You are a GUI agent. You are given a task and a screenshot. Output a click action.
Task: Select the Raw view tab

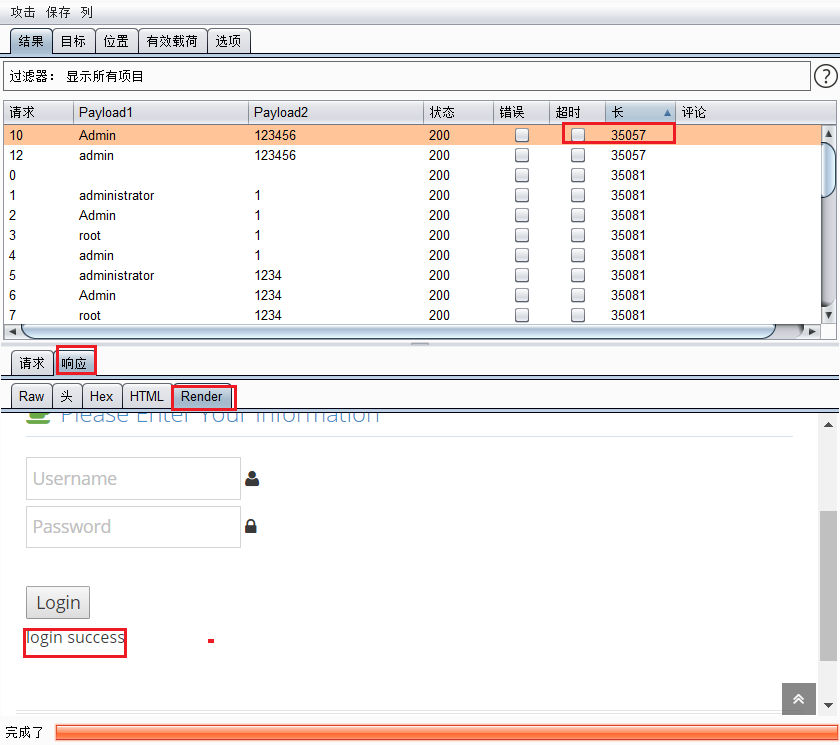32,396
